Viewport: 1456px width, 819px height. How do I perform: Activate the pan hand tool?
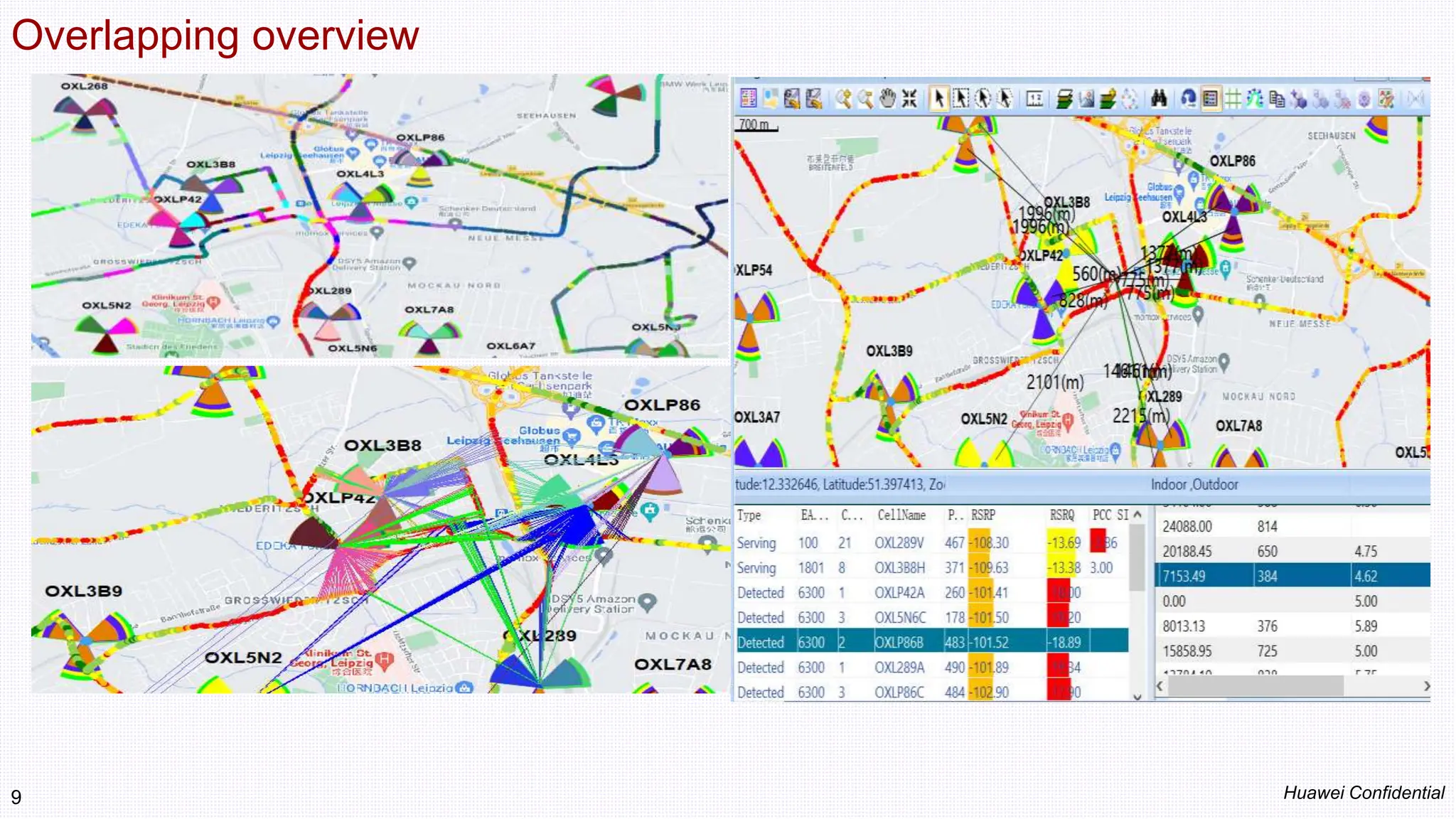point(887,99)
